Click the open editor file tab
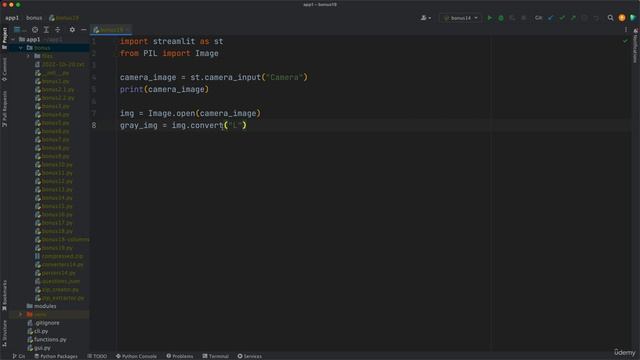This screenshot has width=640, height=360. [x=111, y=29]
